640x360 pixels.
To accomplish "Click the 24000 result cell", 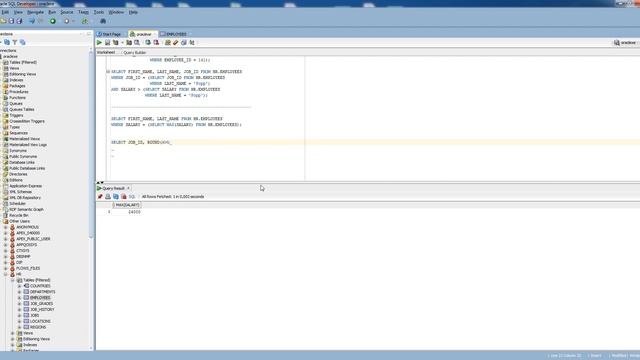I will tap(134, 212).
